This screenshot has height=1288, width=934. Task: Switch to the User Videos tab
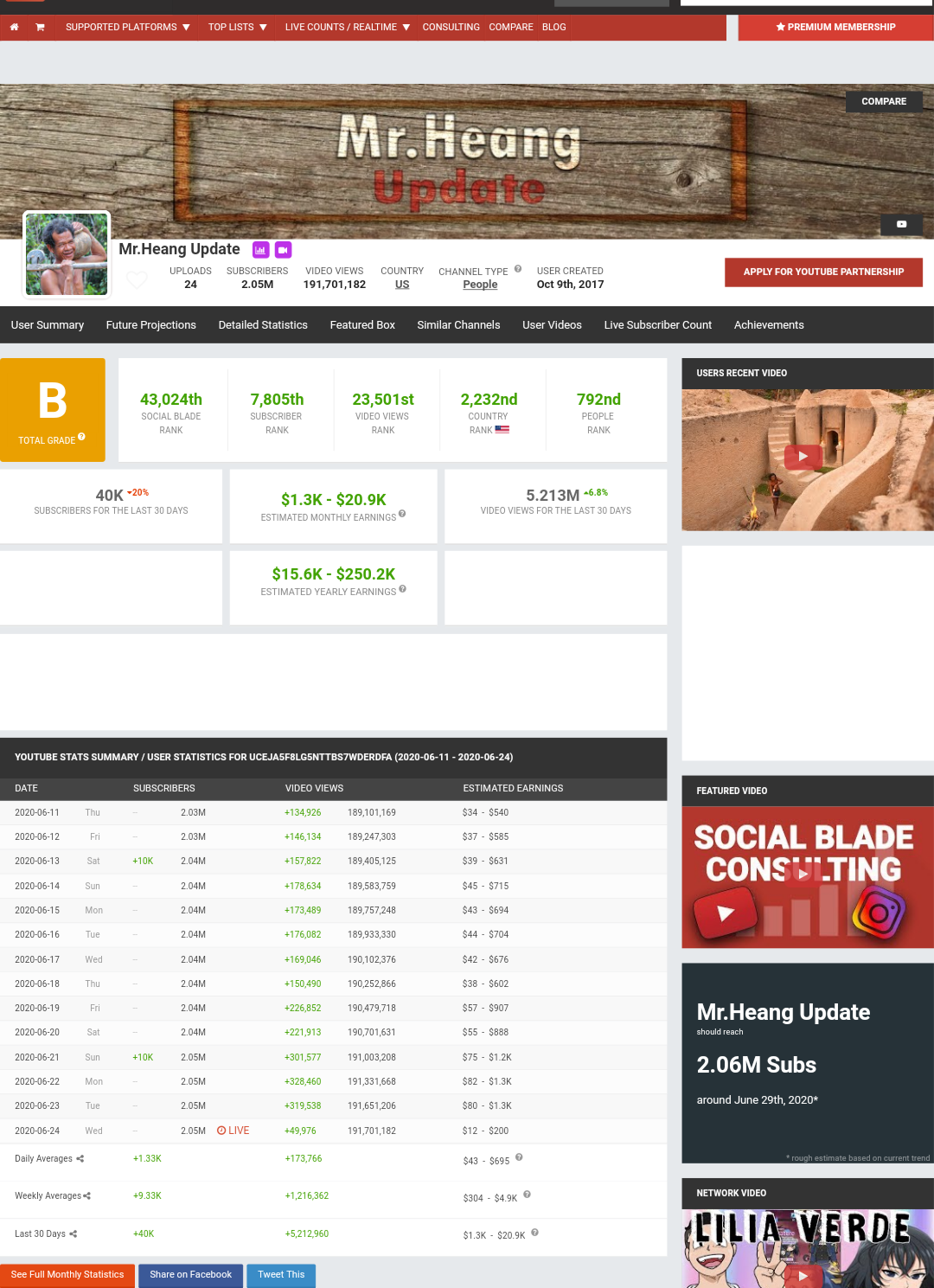coord(552,325)
